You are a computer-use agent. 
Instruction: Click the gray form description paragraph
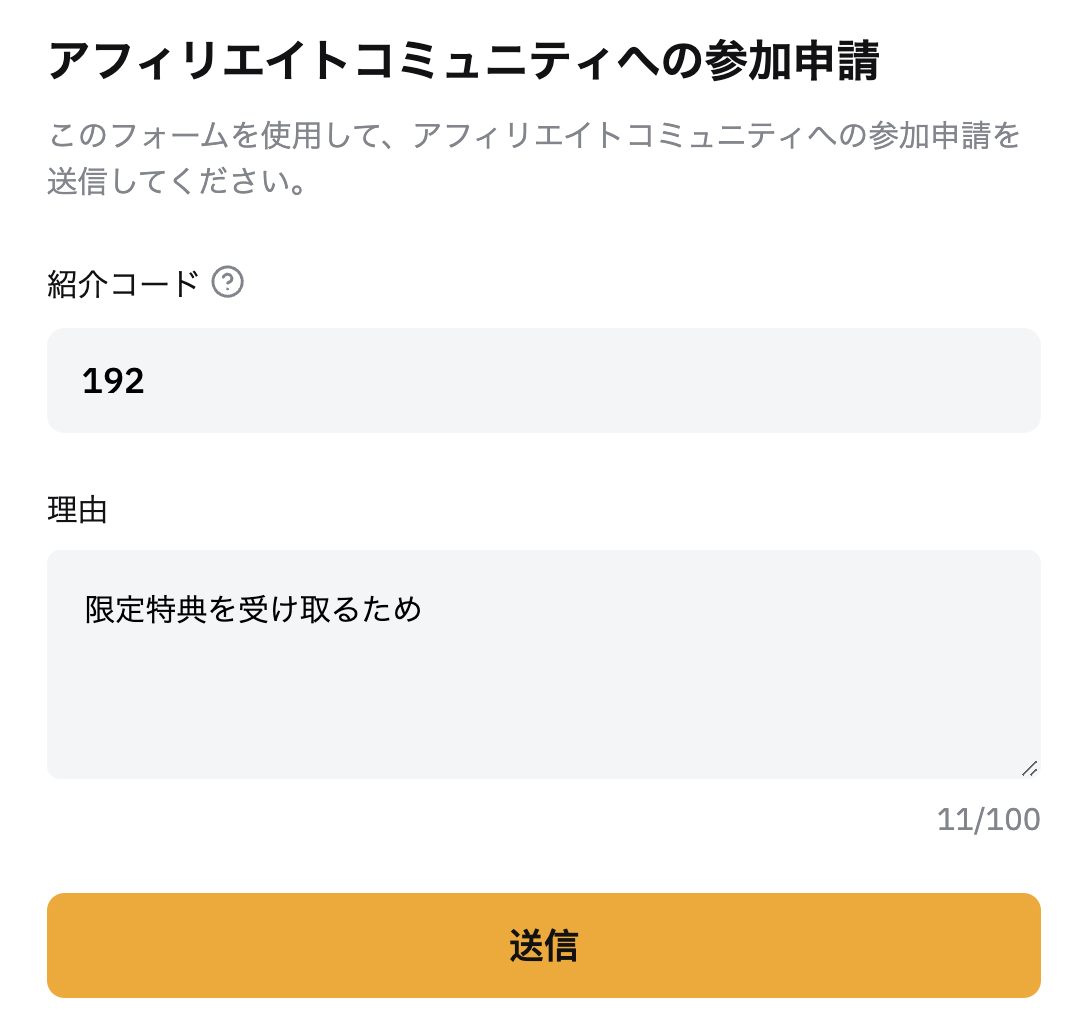534,158
